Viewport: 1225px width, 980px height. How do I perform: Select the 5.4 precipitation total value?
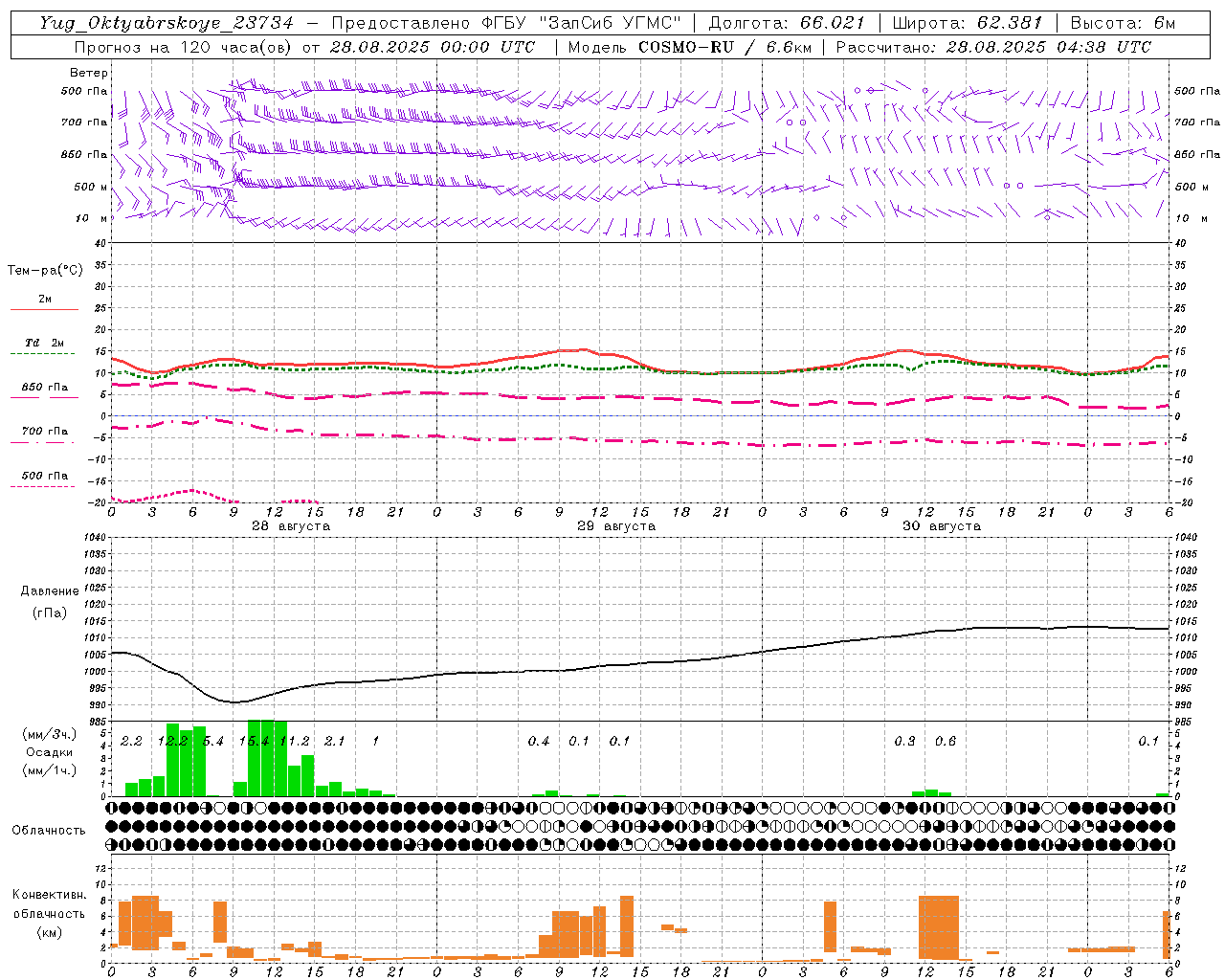pos(212,741)
